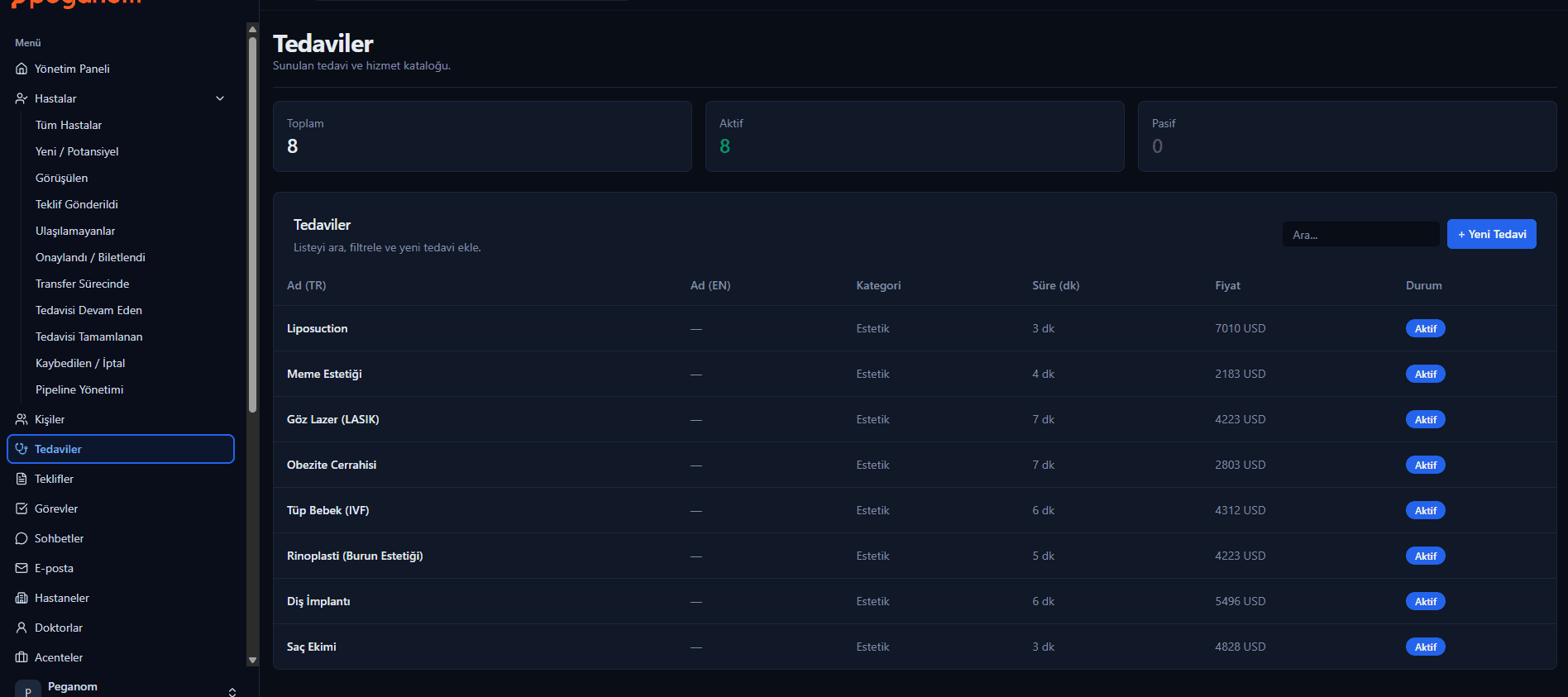Select Teklif Gönderildi in sidebar
Viewport: 1568px width, 697px height.
point(77,204)
